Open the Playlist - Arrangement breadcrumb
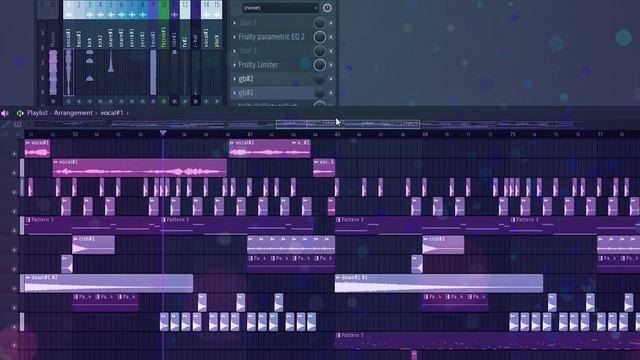 coord(60,113)
